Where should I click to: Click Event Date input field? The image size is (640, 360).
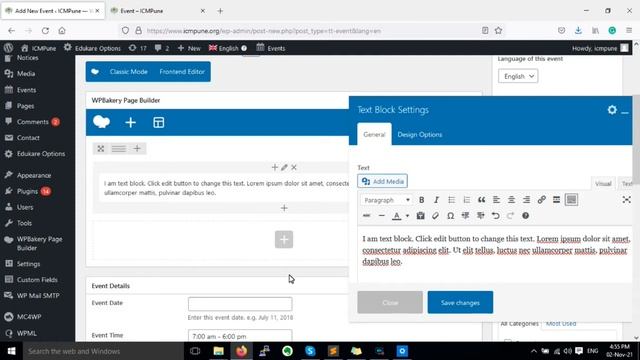240,304
